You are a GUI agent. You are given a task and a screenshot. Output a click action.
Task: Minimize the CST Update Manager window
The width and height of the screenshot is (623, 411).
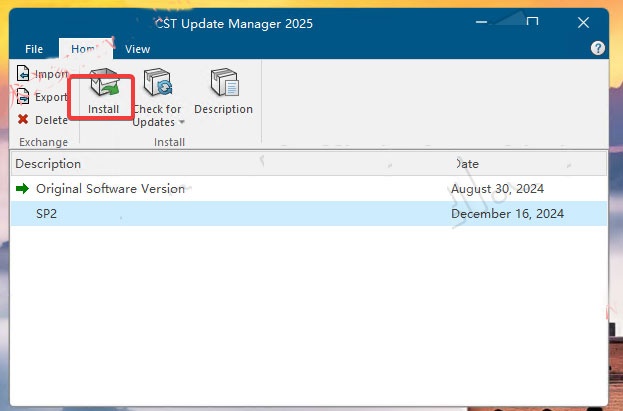[x=482, y=22]
